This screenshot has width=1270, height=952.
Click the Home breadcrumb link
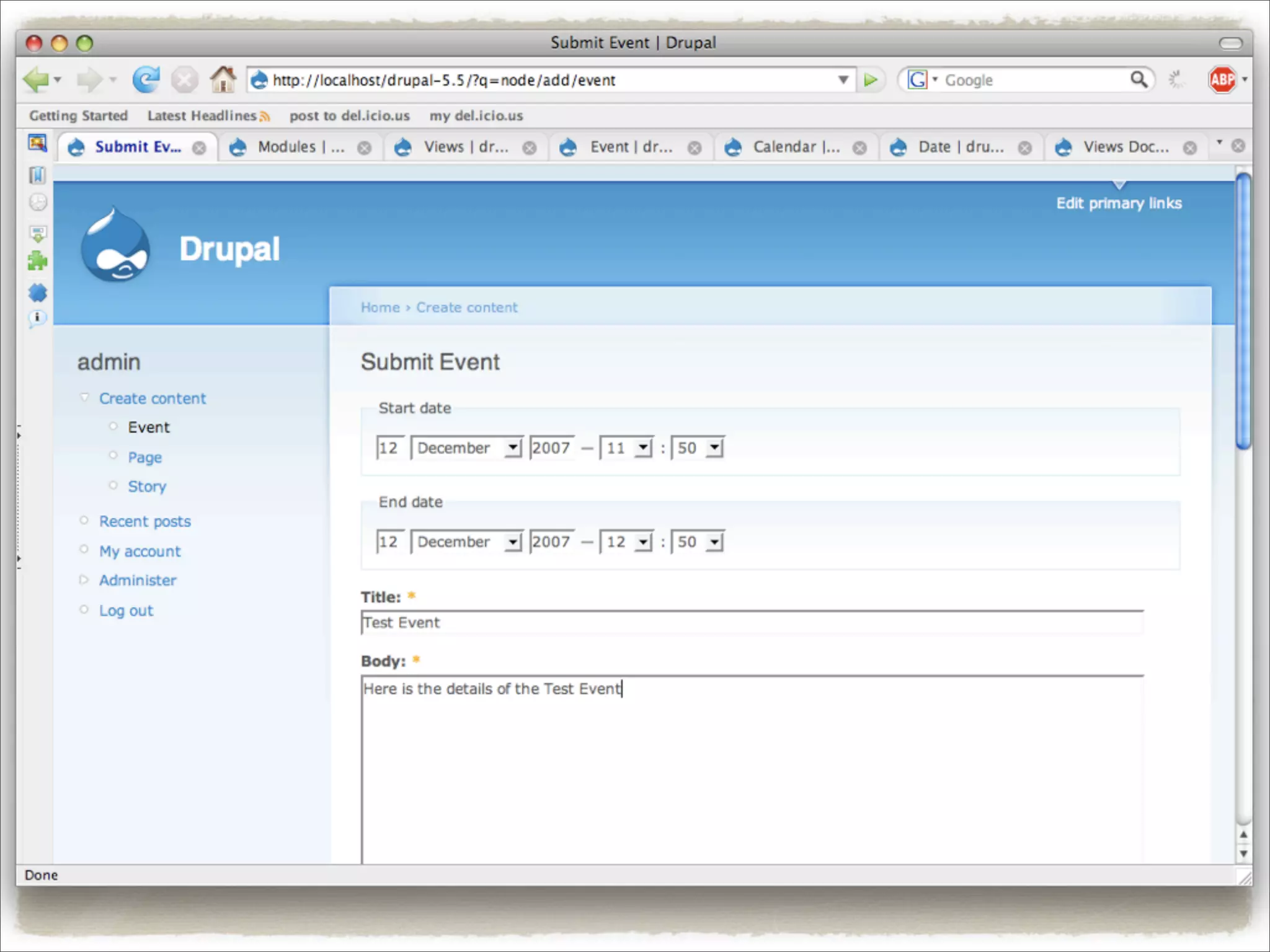point(380,307)
